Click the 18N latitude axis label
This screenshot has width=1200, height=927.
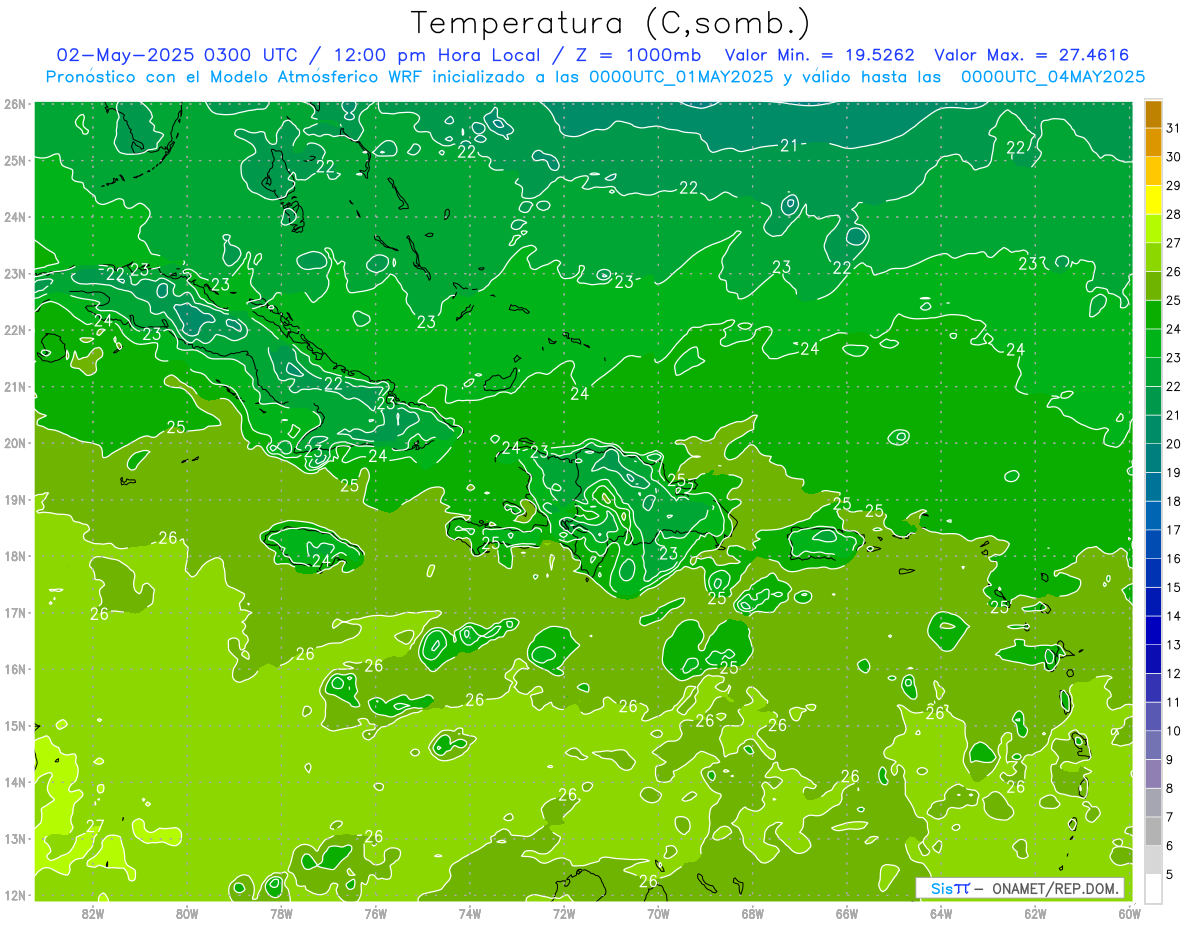click(x=14, y=556)
